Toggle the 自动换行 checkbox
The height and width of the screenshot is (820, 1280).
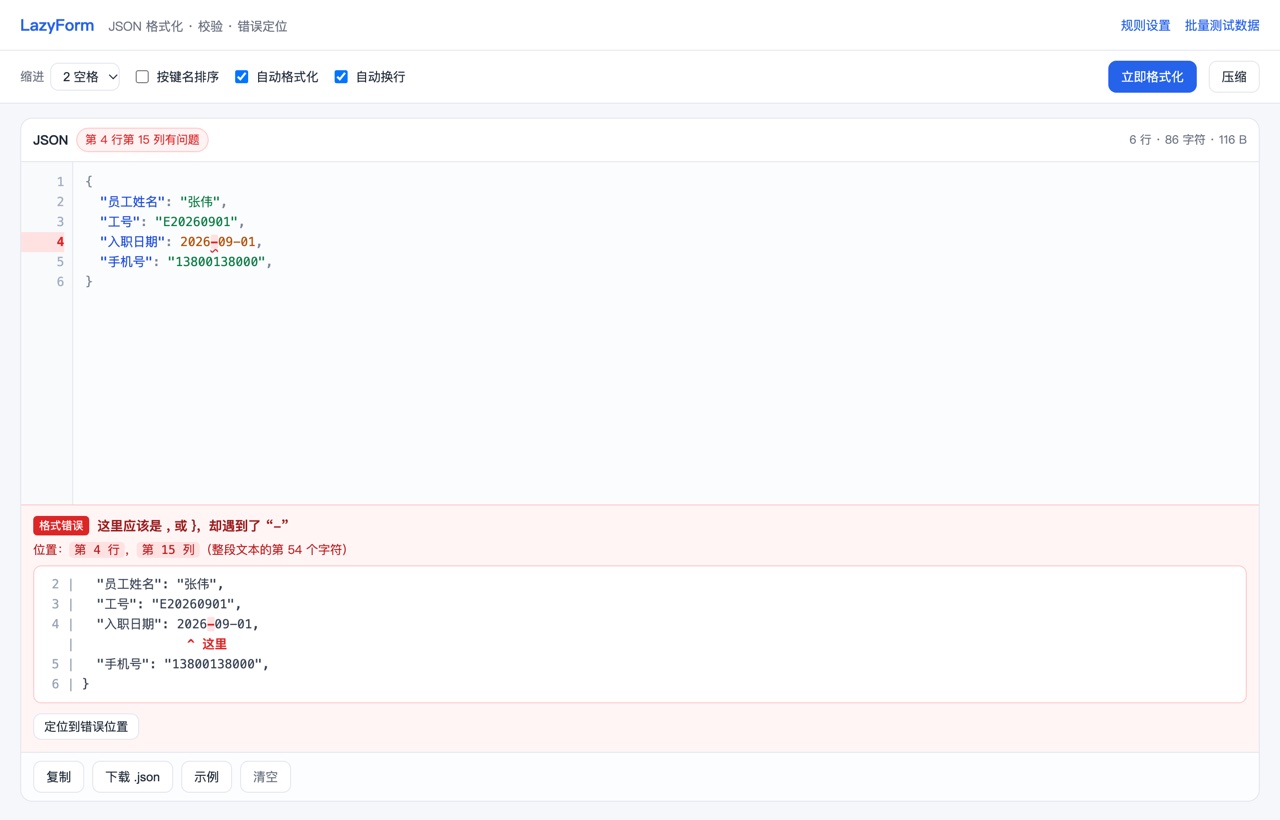click(x=341, y=77)
